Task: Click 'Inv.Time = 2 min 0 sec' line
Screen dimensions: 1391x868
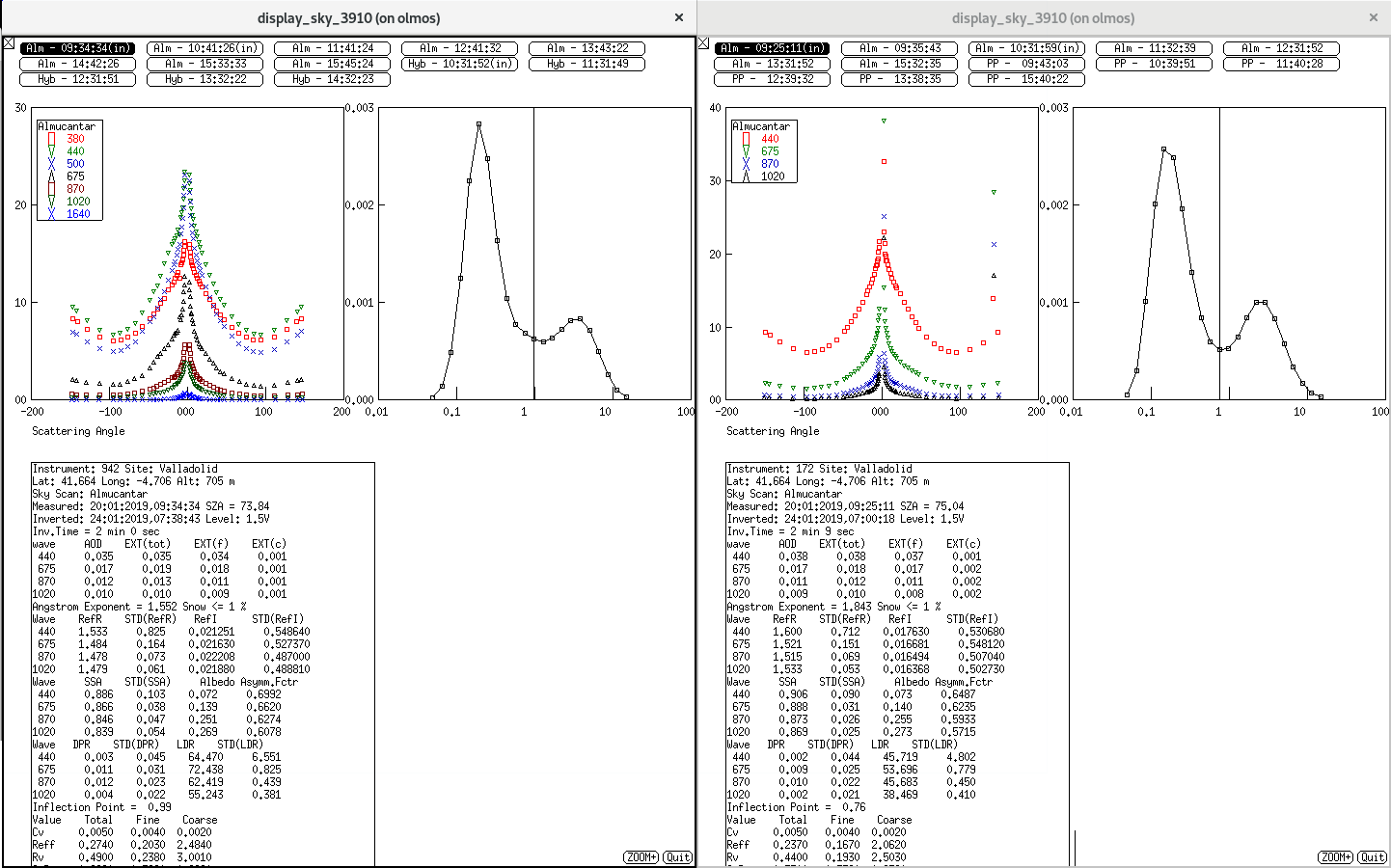Action: pos(96,531)
